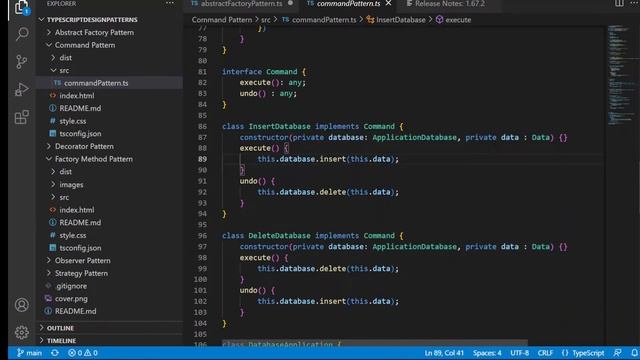Click the notifications bell icon

click(x=634, y=353)
